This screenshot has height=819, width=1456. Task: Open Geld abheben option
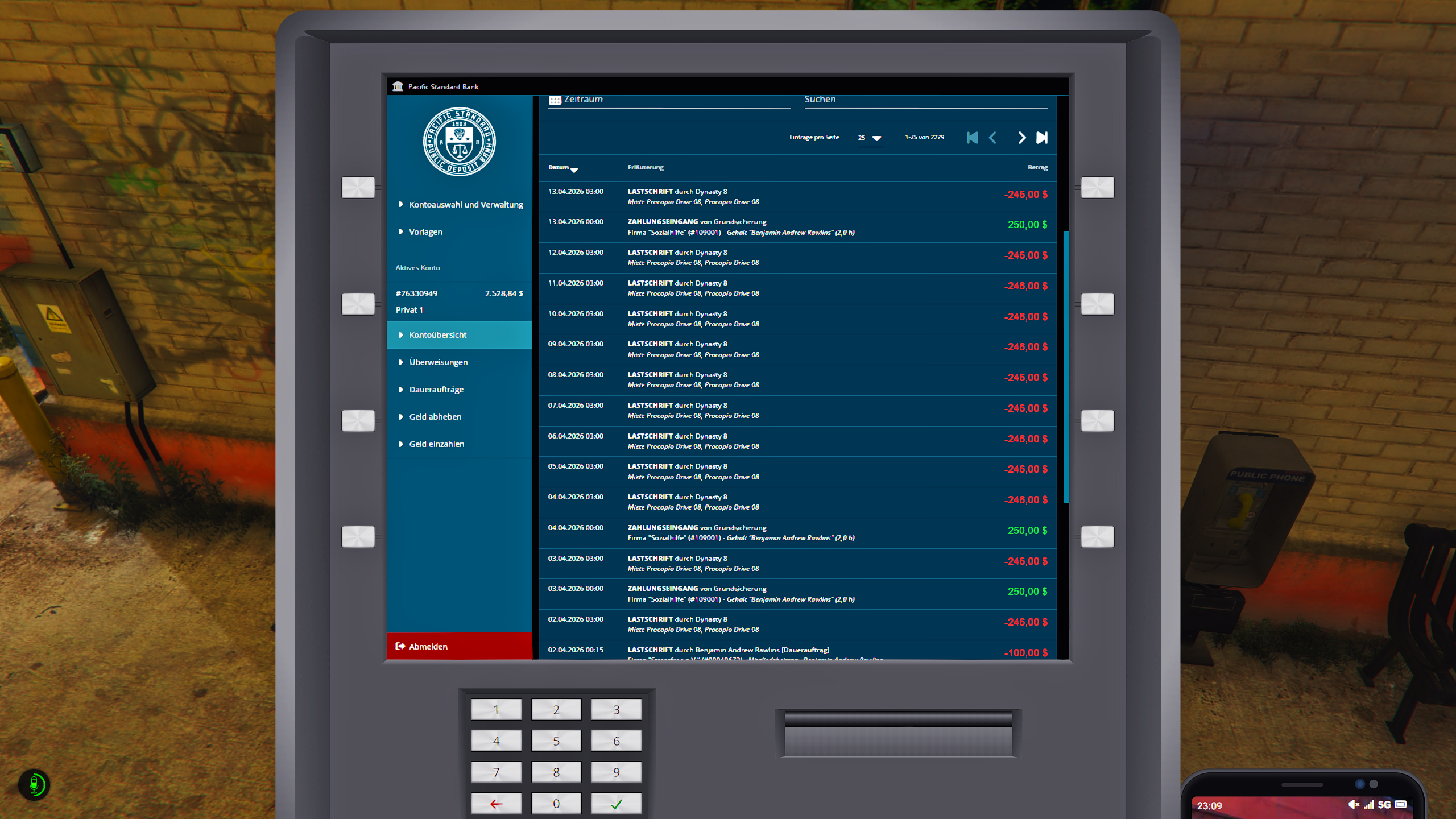(x=435, y=417)
